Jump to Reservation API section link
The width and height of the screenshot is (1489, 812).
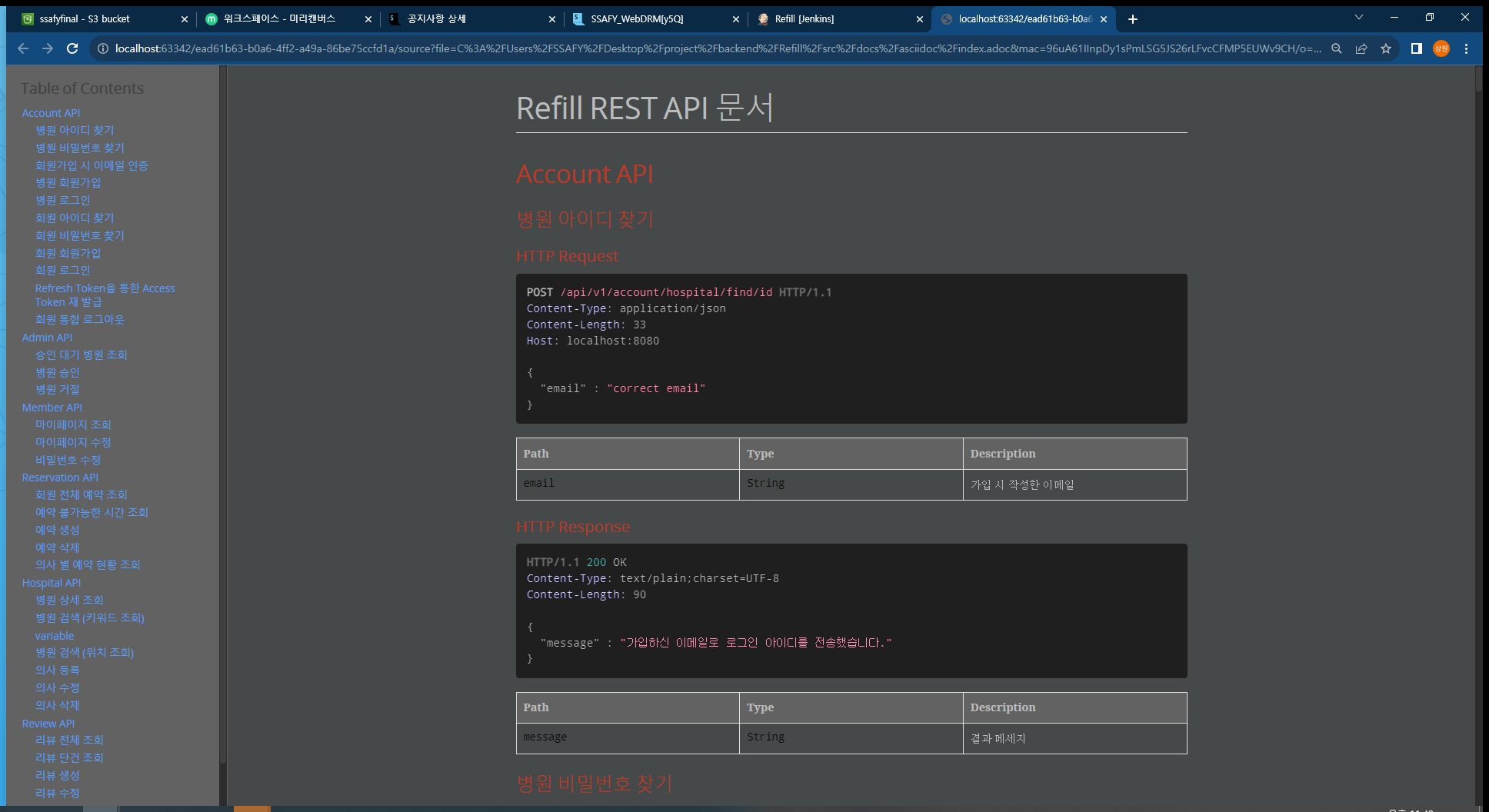(x=60, y=478)
